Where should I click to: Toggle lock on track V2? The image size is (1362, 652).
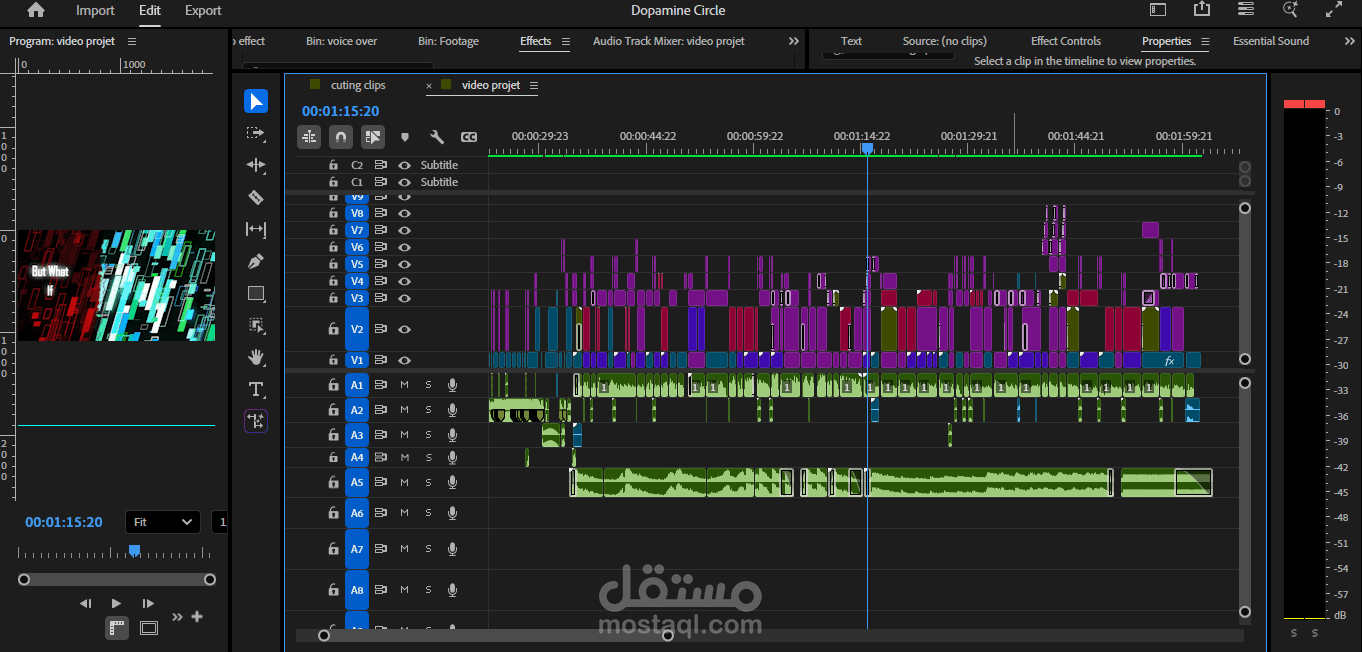[334, 329]
